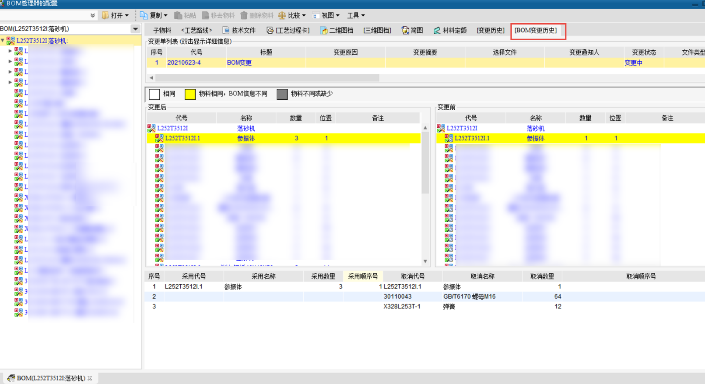Click the highlighted 采用顺序号 column header
This screenshot has width=705, height=384.
click(x=363, y=276)
